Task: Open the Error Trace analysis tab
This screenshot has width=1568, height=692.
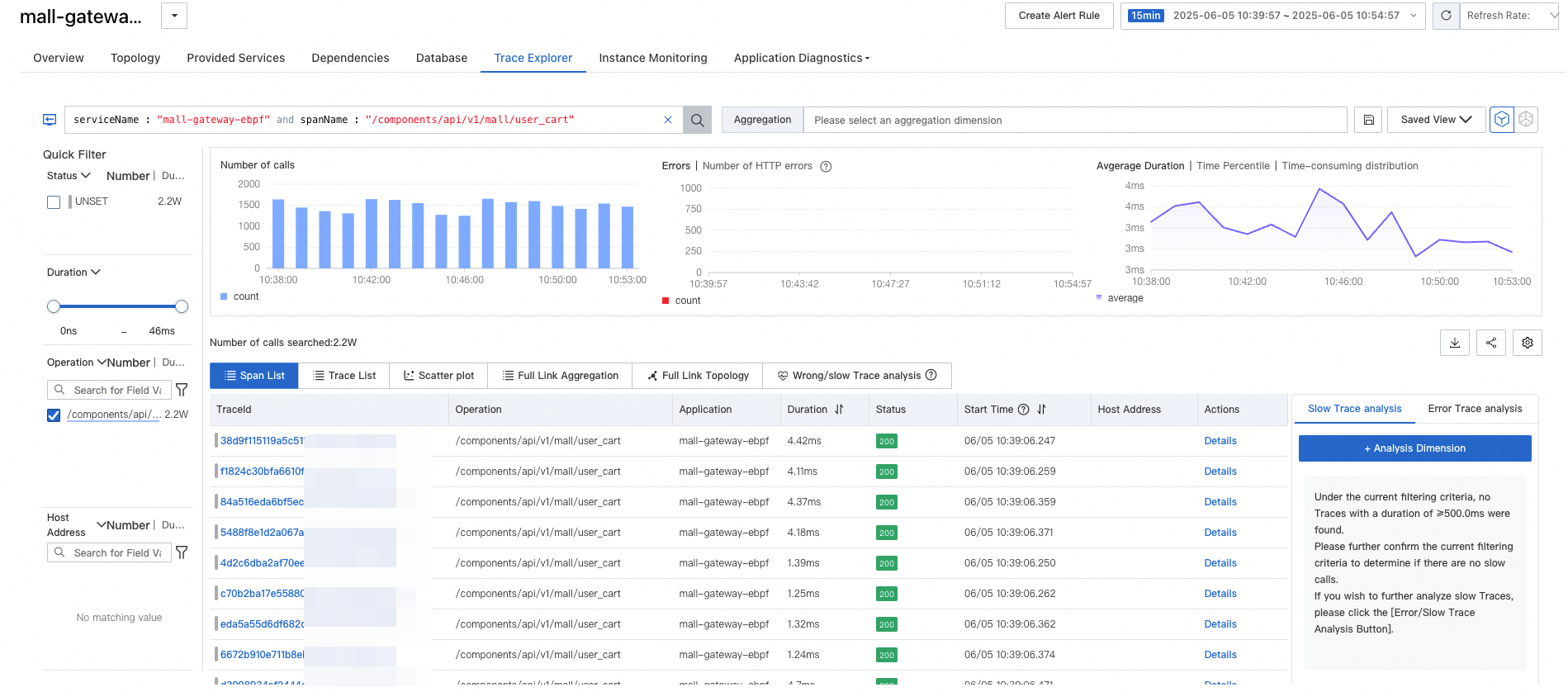Action: coord(1475,409)
